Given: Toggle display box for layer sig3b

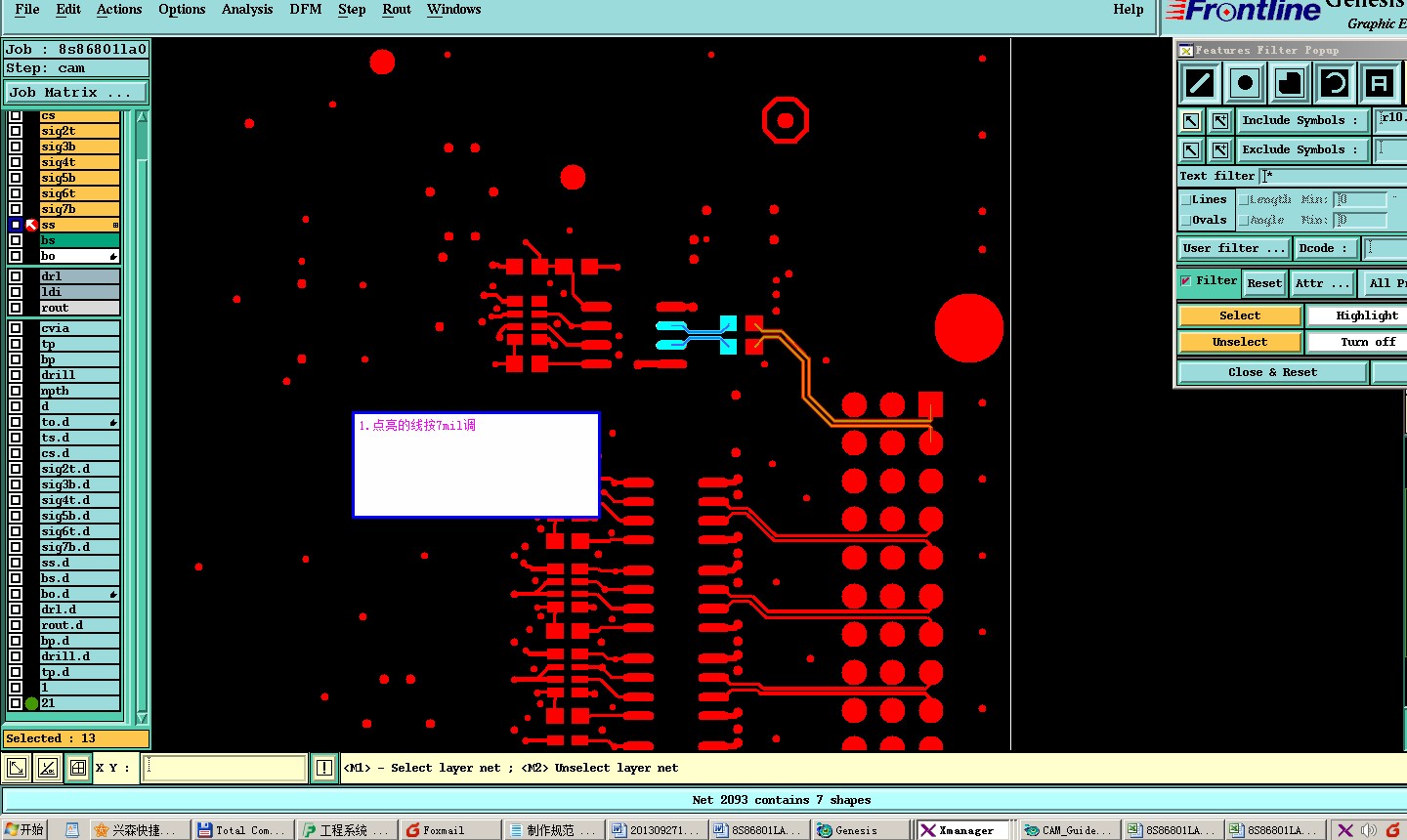Looking at the screenshot, I should [x=16, y=147].
